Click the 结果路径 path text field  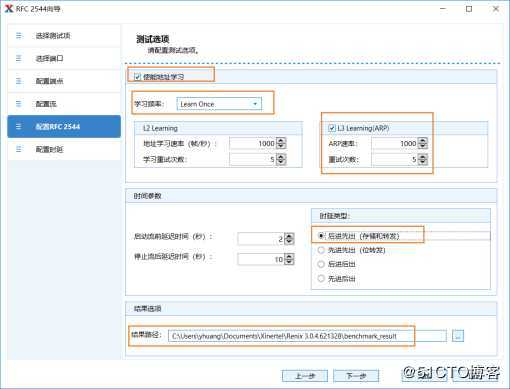click(307, 336)
